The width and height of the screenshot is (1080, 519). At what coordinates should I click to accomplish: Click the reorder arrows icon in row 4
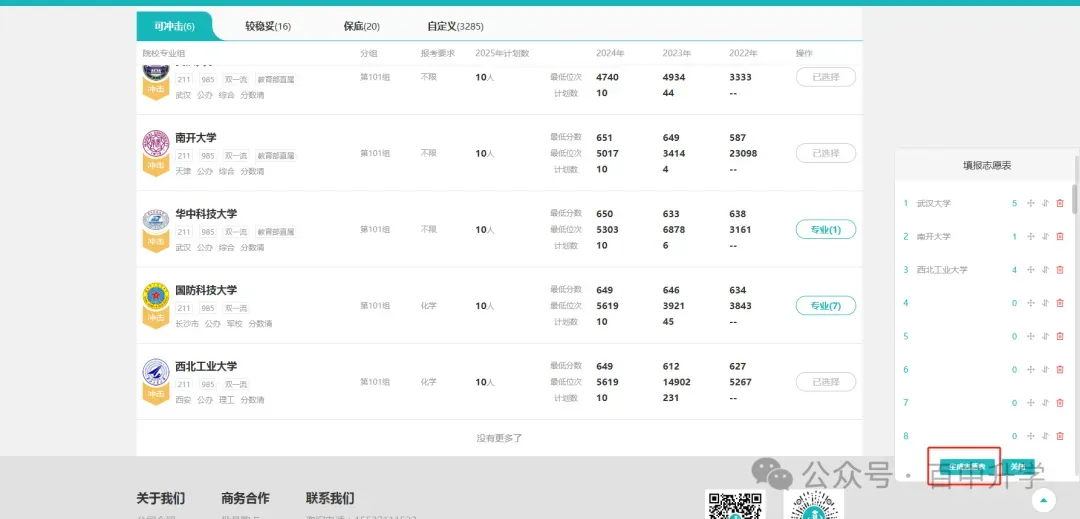(x=1045, y=303)
